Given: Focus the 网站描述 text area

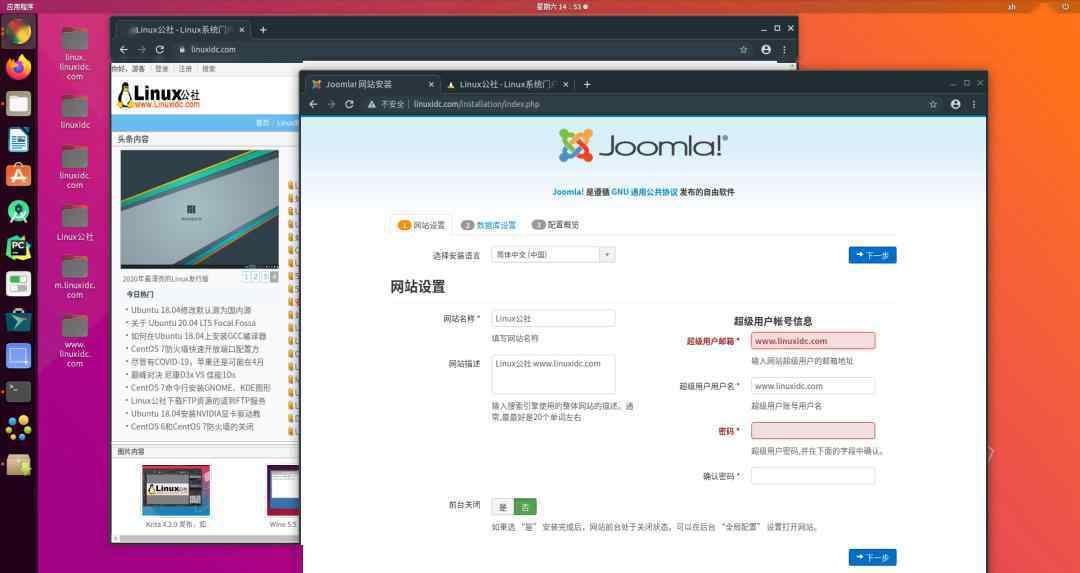Looking at the screenshot, I should coord(553,374).
